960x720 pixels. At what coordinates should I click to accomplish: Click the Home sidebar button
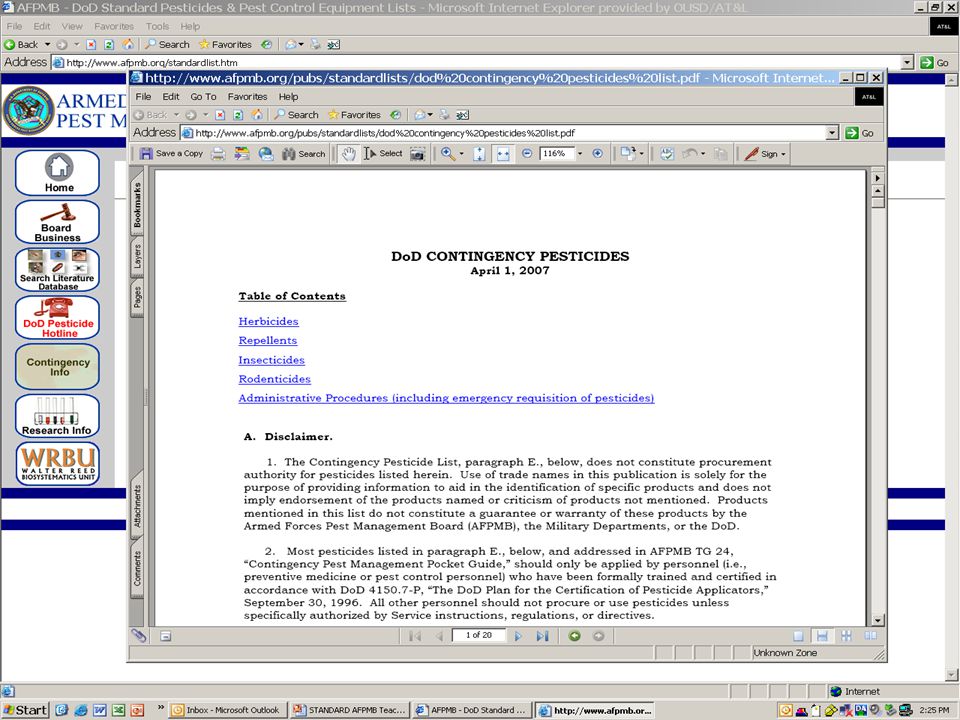pyautogui.click(x=58, y=173)
